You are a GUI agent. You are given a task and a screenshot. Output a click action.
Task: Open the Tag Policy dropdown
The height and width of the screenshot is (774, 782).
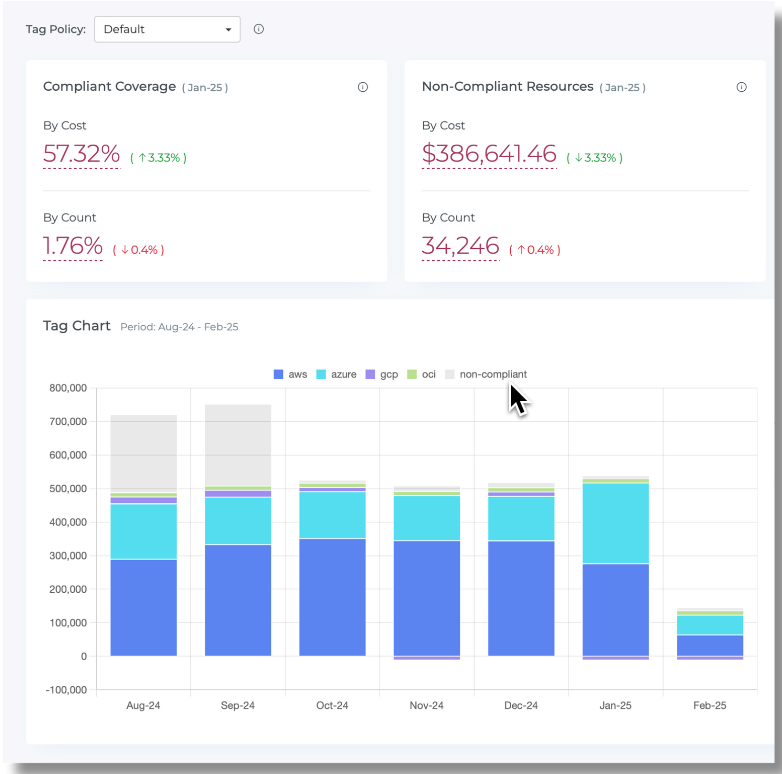(x=167, y=29)
